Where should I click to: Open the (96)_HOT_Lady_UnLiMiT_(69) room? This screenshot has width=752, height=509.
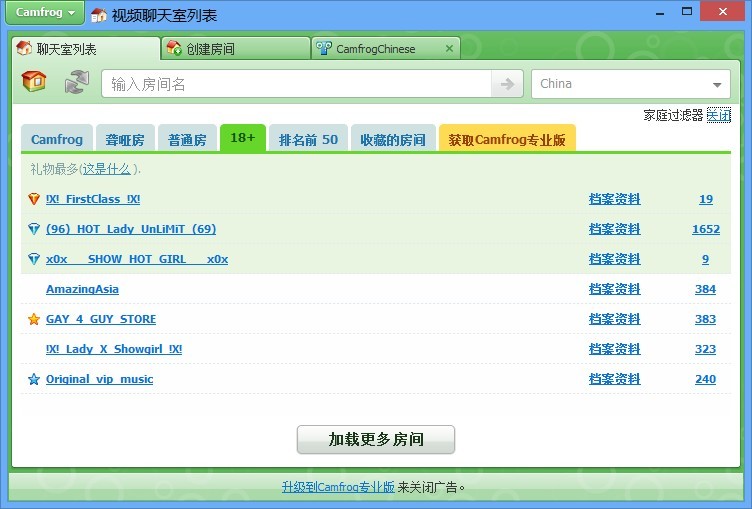click(x=131, y=229)
